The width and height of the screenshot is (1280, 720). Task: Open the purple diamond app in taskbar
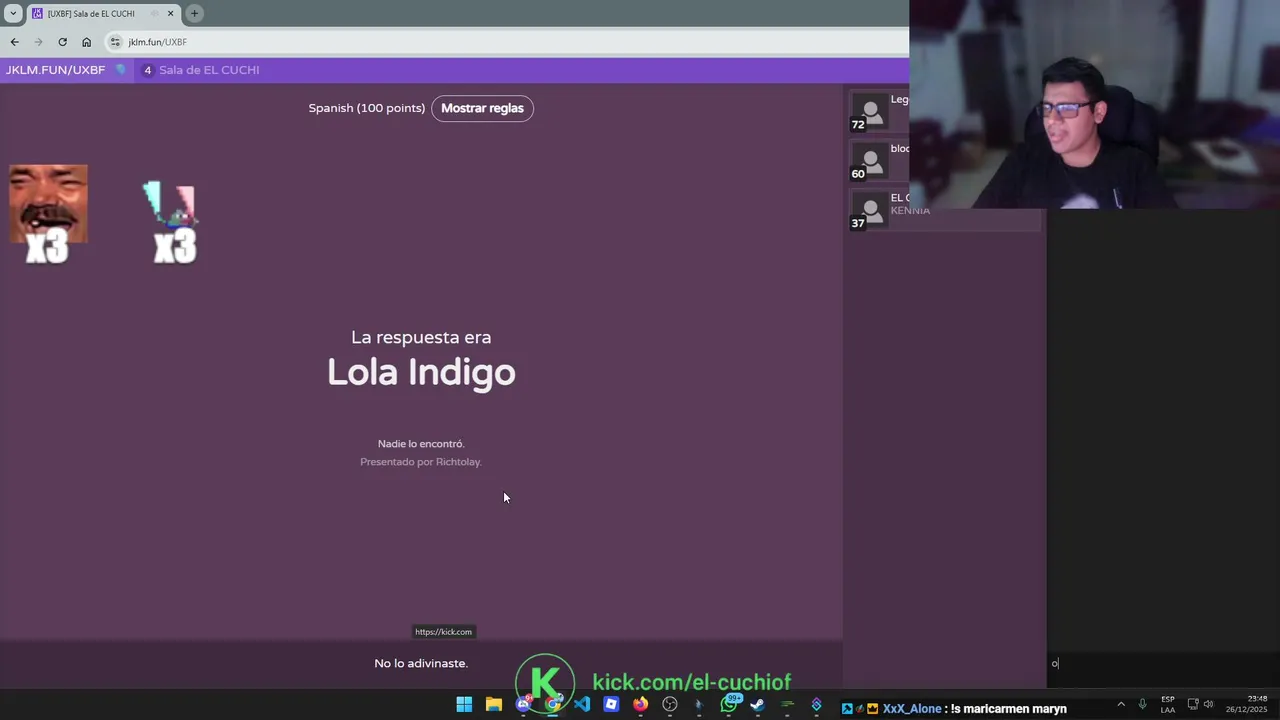(x=817, y=705)
